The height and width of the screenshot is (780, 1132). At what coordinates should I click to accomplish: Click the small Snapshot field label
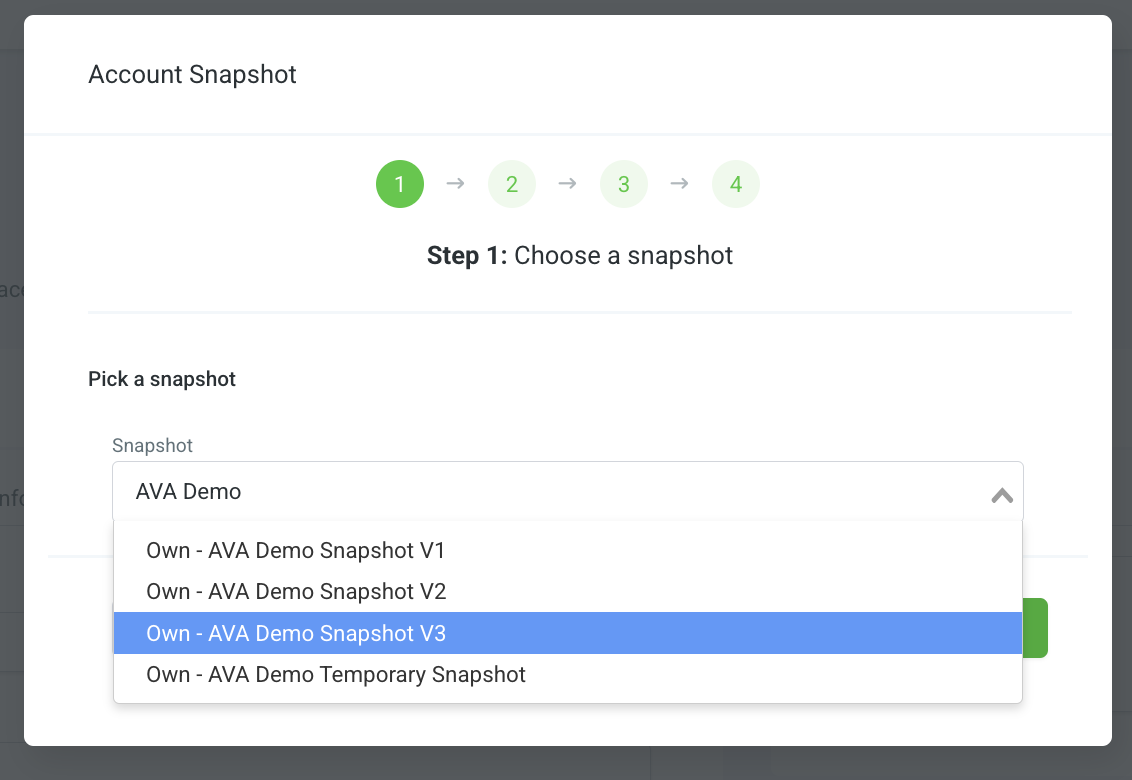pyautogui.click(x=152, y=446)
